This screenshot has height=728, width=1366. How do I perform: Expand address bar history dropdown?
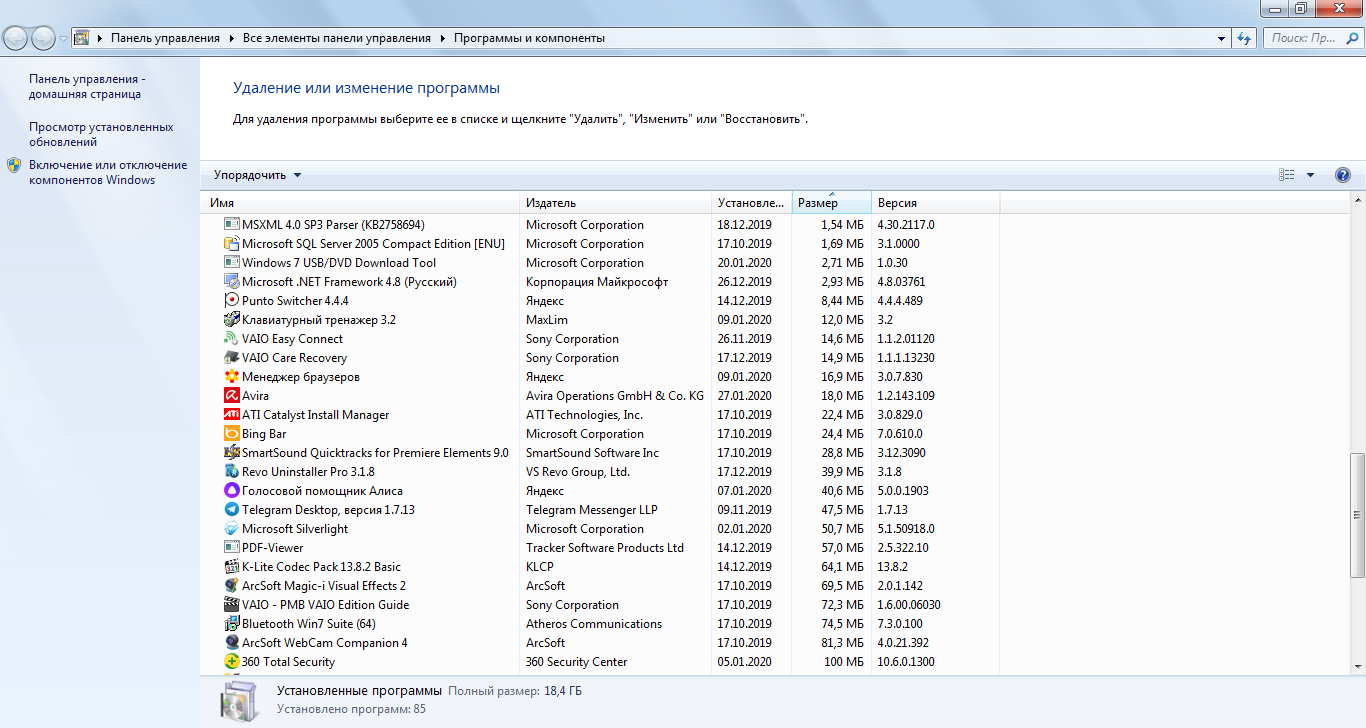click(1222, 38)
